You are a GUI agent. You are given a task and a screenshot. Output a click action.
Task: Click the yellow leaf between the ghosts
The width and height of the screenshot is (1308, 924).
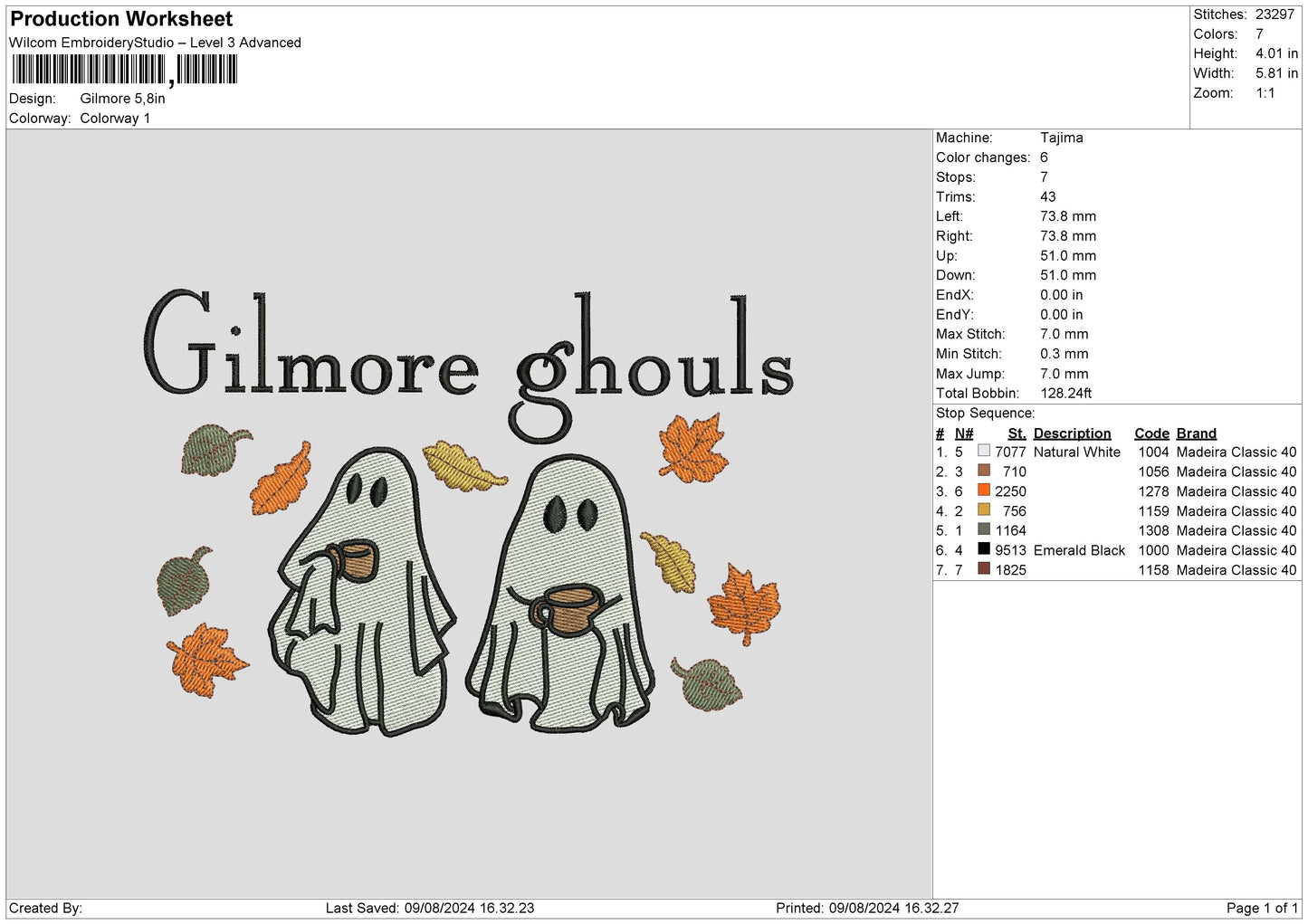click(x=464, y=465)
